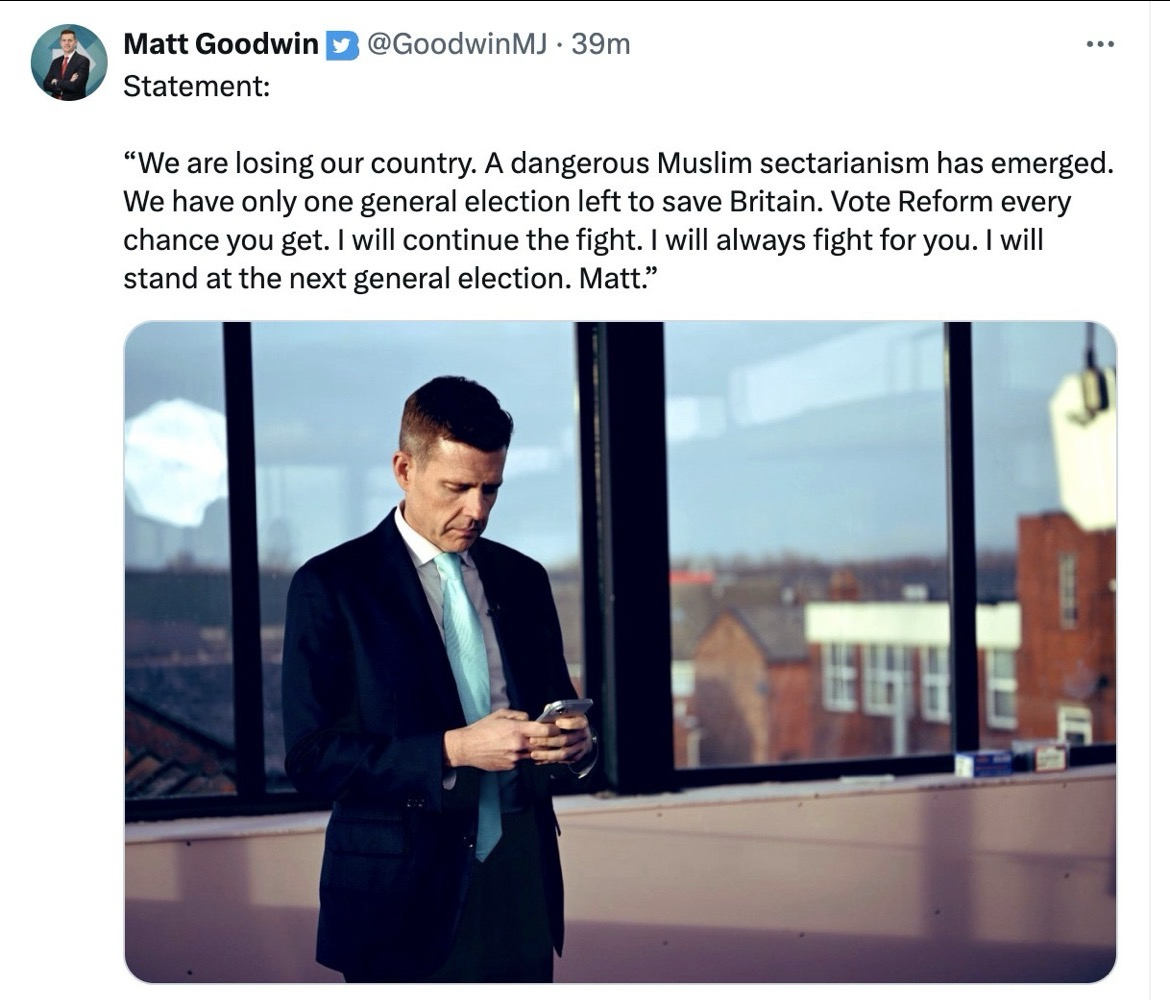Screen dimensions: 1170x1000
Task: Expand the attached photo in the tweet
Action: click(619, 650)
